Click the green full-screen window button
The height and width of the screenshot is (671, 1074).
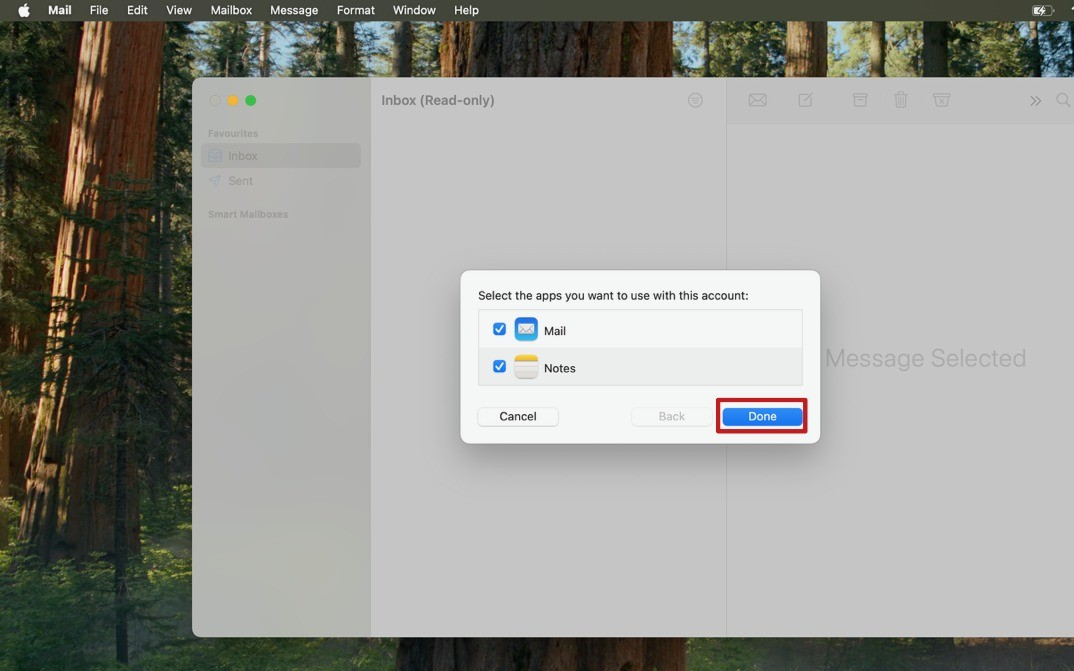click(251, 101)
